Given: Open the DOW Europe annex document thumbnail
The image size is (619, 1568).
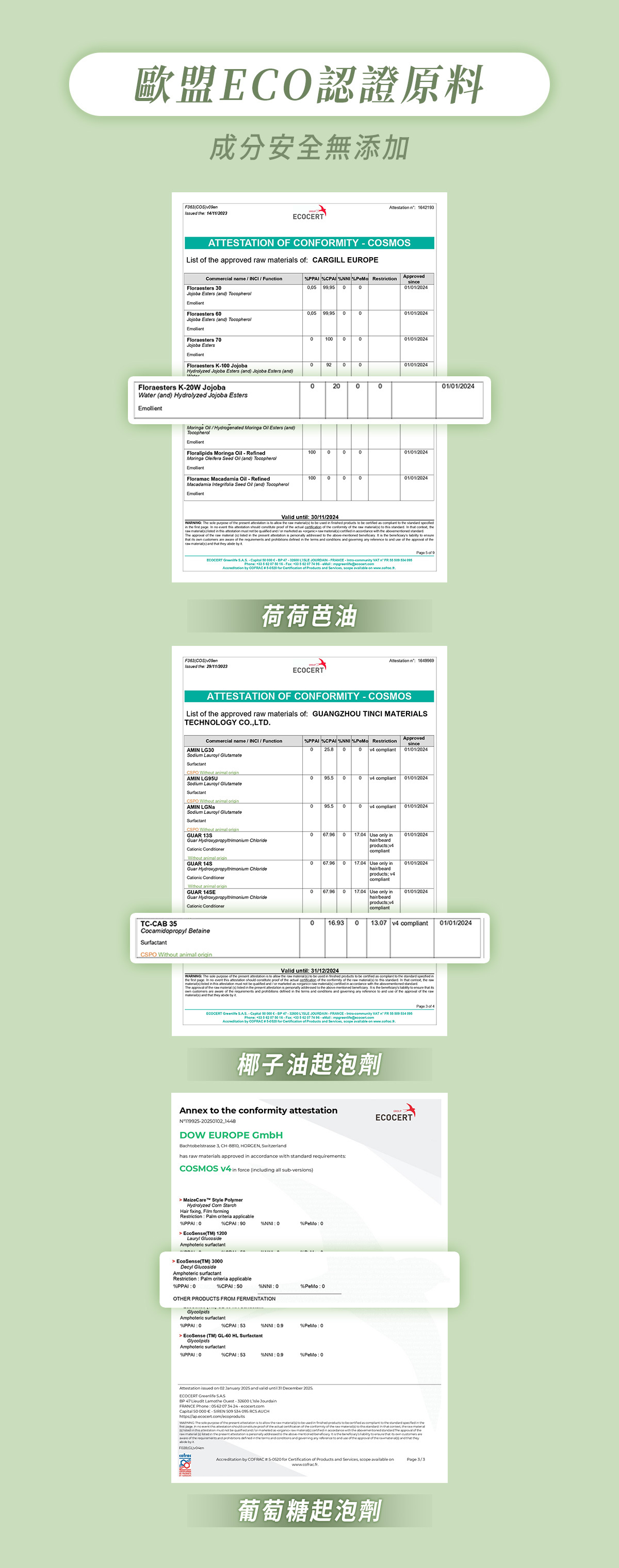Looking at the screenshot, I should (x=309, y=1288).
